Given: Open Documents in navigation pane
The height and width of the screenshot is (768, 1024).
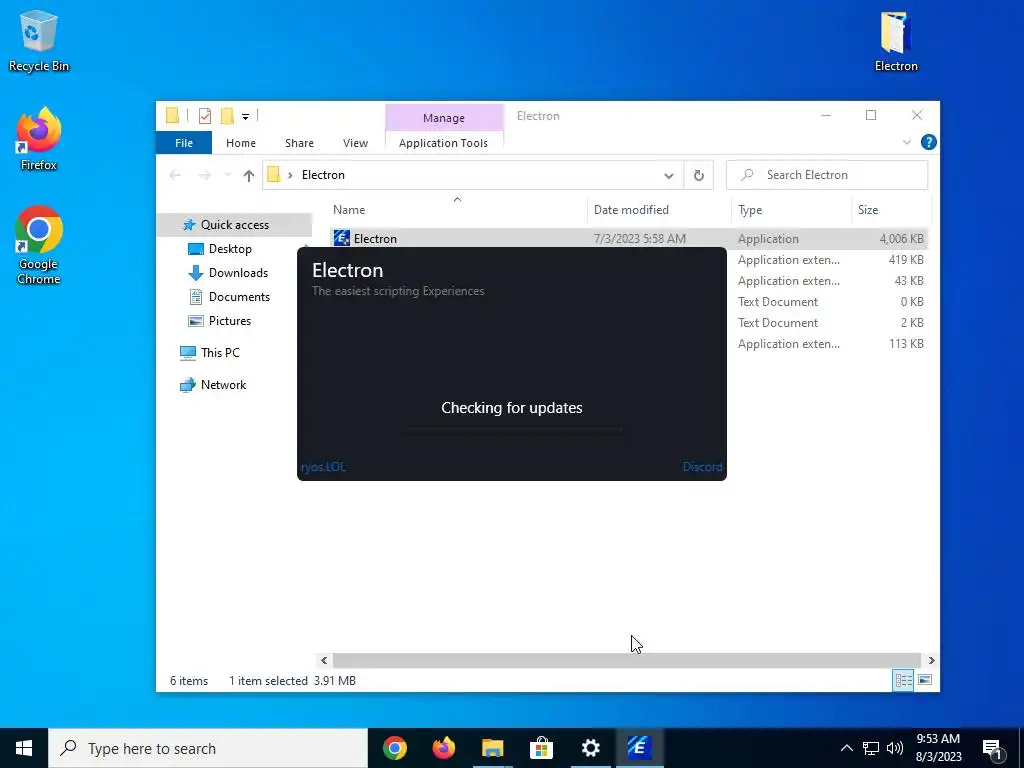Looking at the screenshot, I should coord(239,297).
